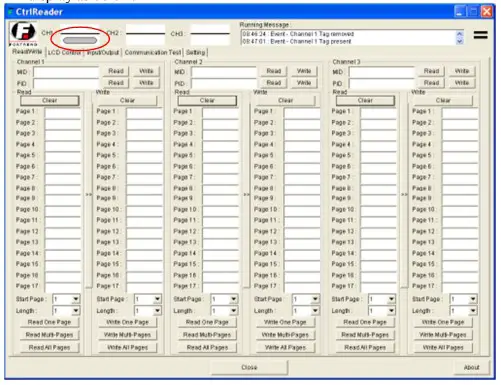Click the Fortrend F logo icon
Screen dimensions: 501x385
coord(23,33)
